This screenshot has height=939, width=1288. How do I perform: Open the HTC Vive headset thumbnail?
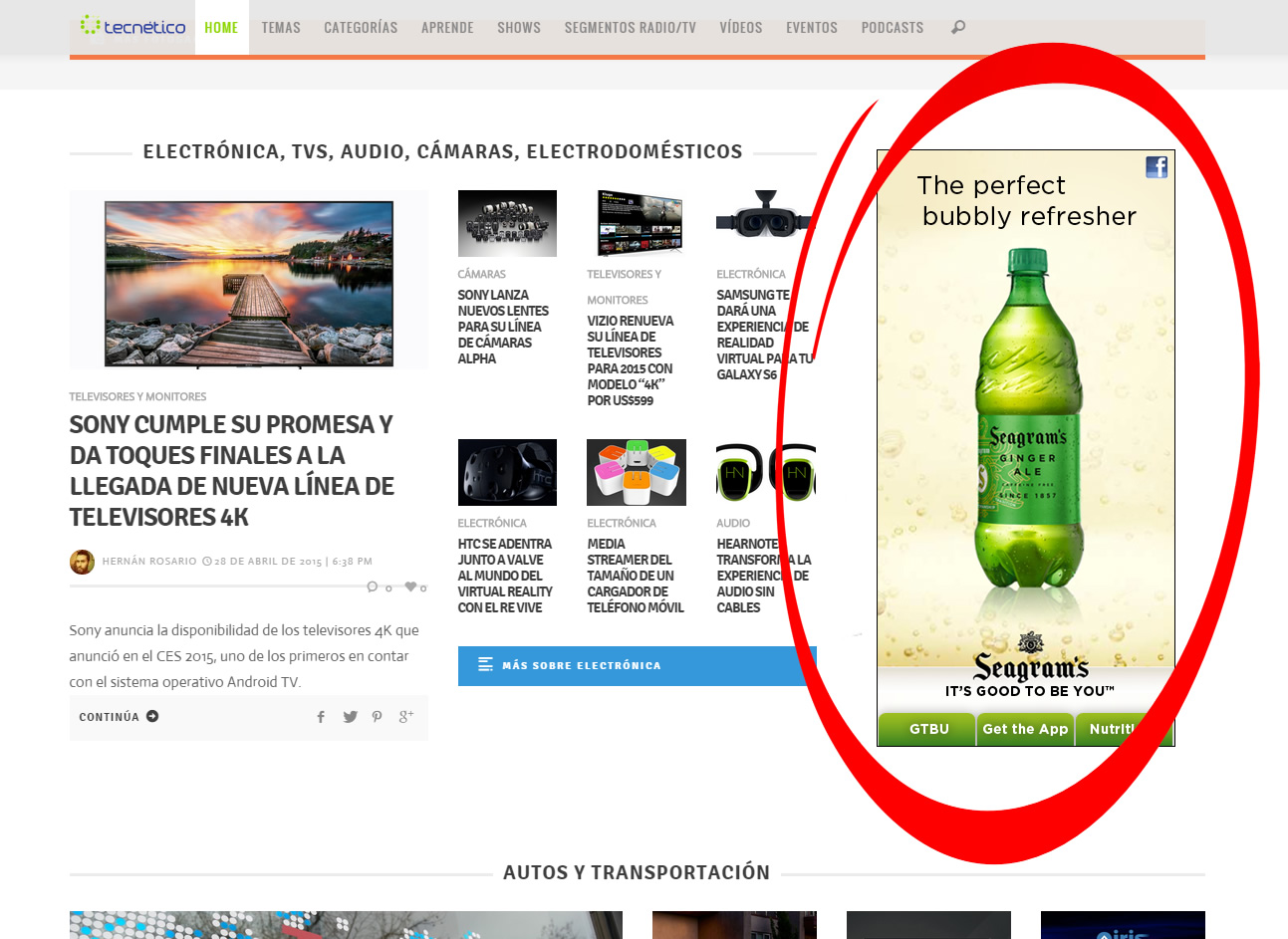507,472
